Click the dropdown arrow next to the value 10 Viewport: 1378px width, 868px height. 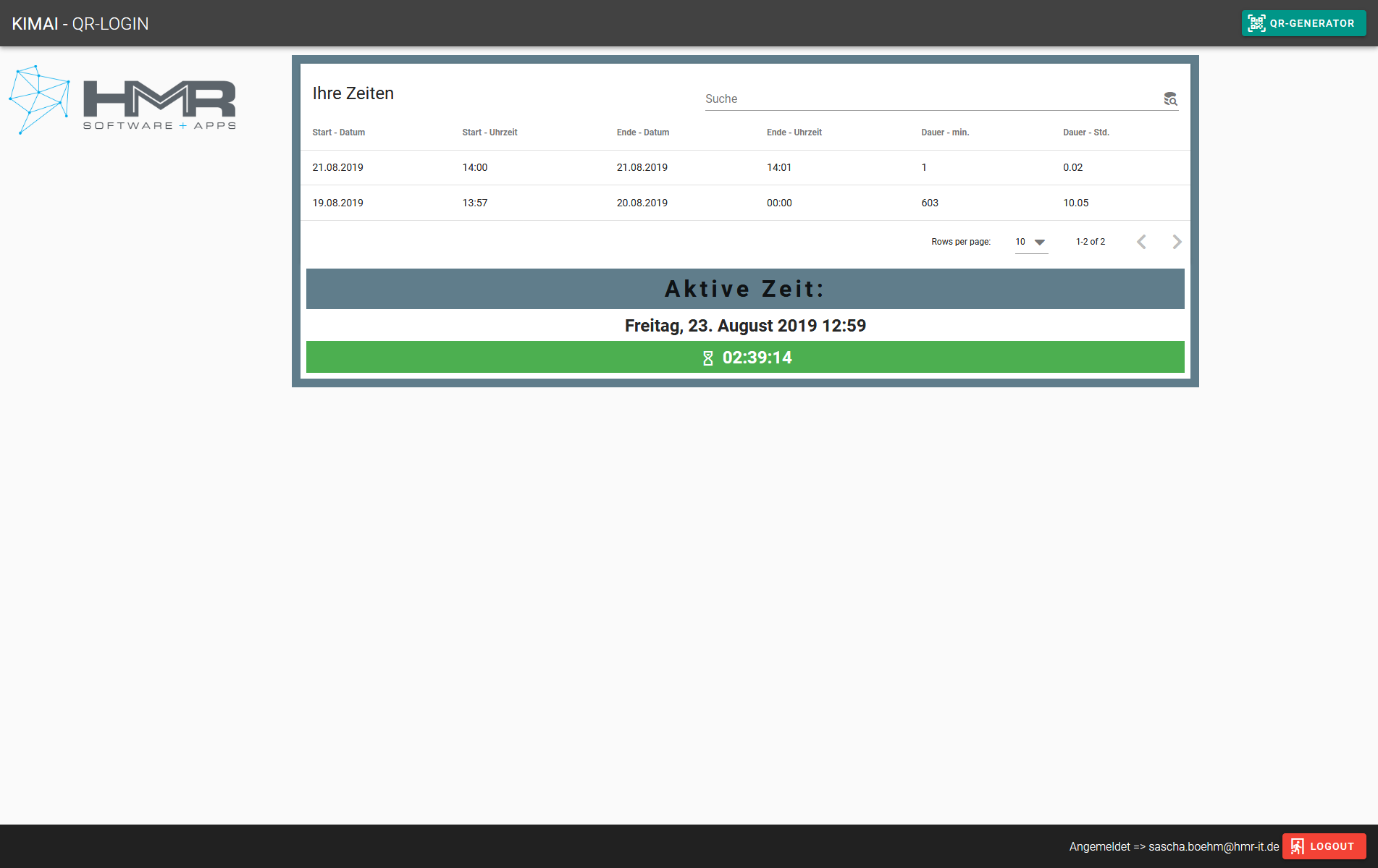click(x=1041, y=243)
